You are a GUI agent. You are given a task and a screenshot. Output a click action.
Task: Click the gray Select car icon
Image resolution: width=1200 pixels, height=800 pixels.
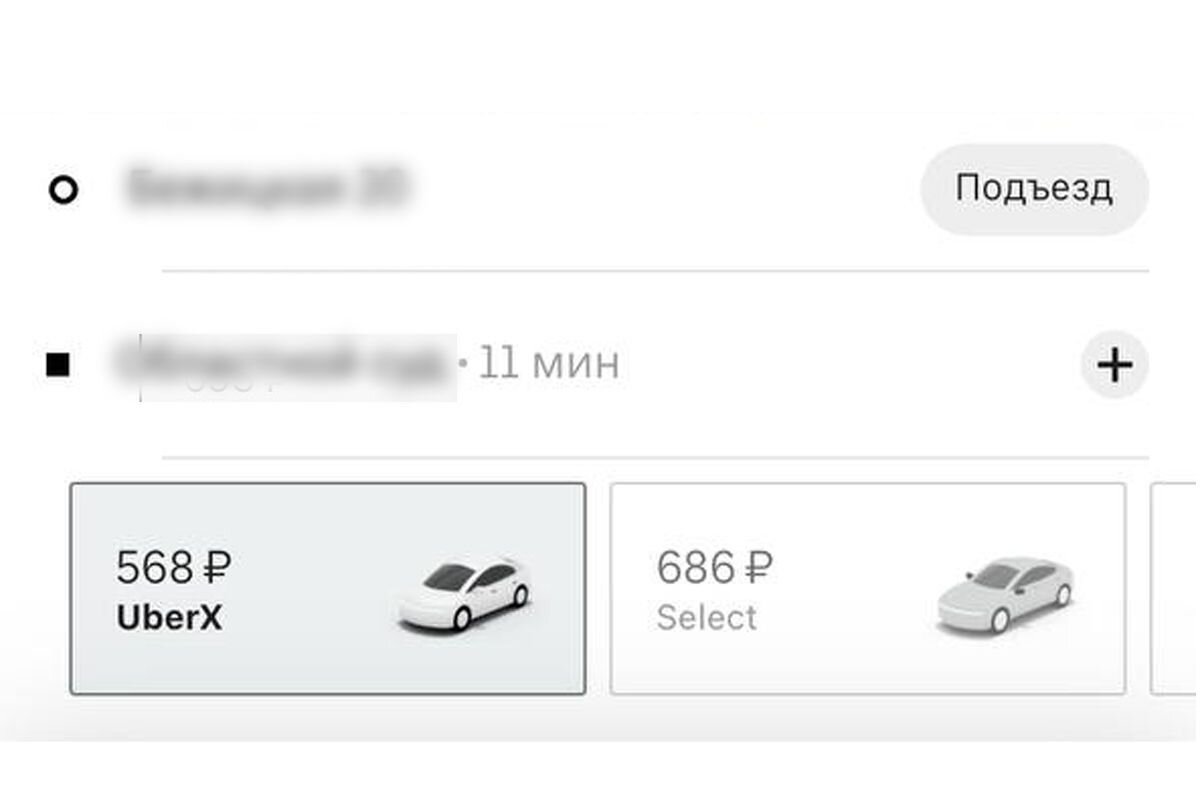click(1004, 595)
